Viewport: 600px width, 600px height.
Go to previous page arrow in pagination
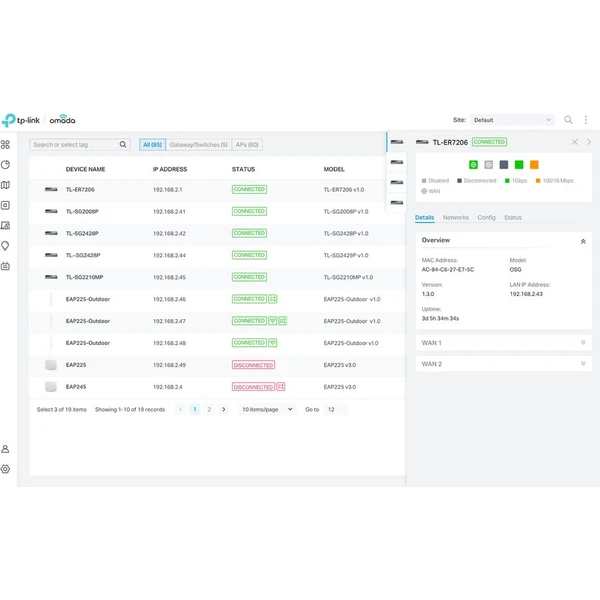click(180, 409)
